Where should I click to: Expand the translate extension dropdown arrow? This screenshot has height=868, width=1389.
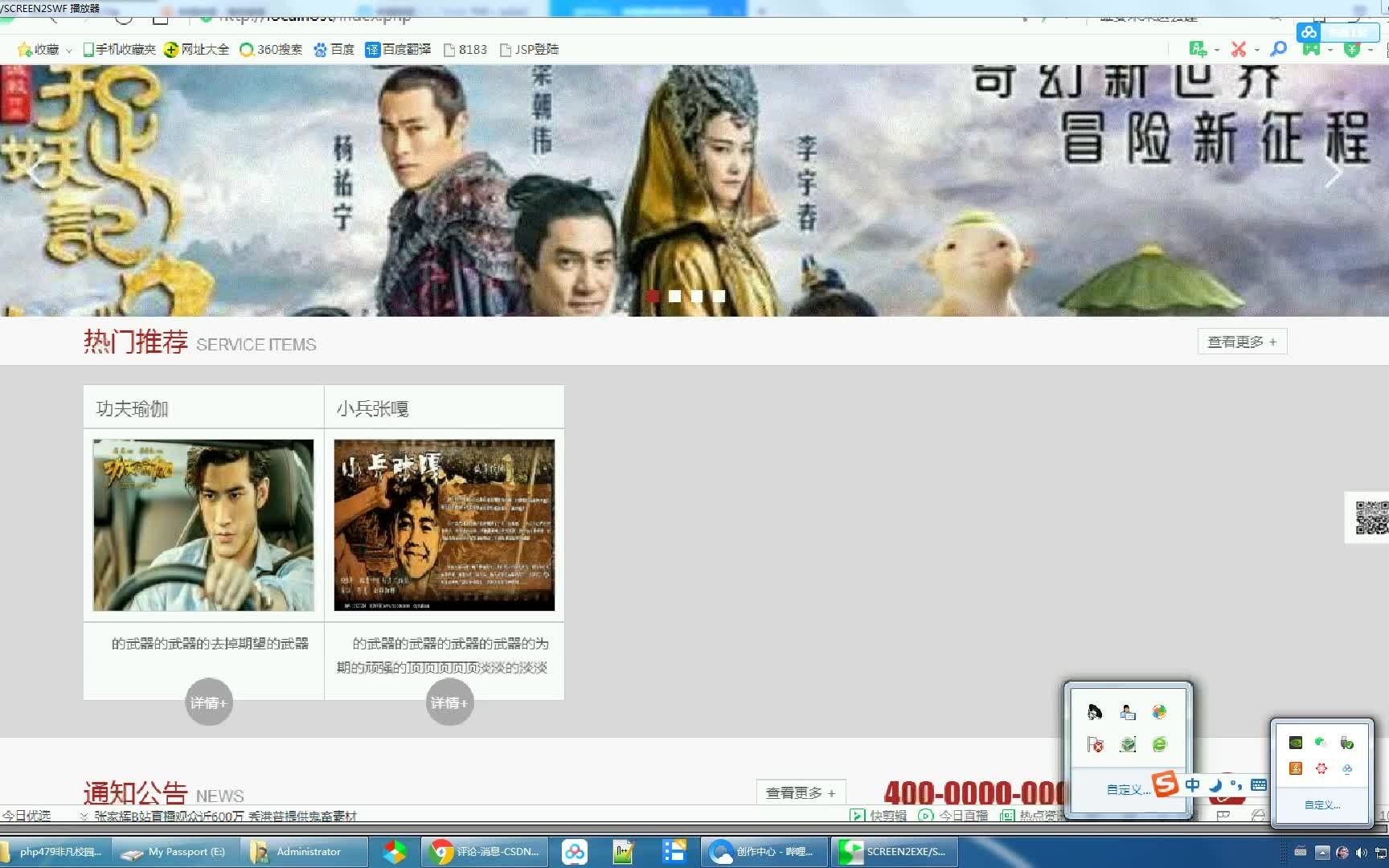click(1216, 51)
